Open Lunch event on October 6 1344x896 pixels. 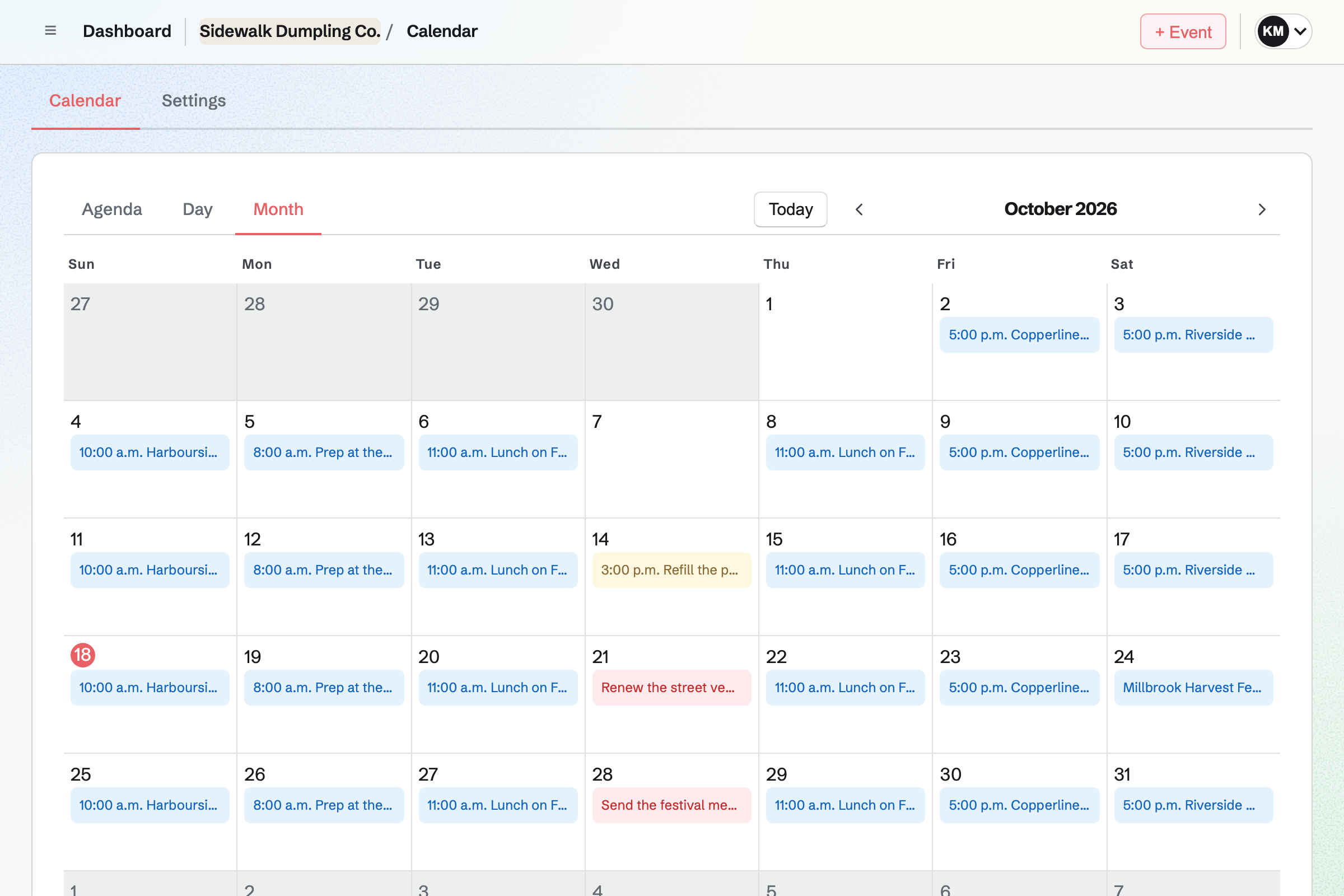pyautogui.click(x=498, y=452)
